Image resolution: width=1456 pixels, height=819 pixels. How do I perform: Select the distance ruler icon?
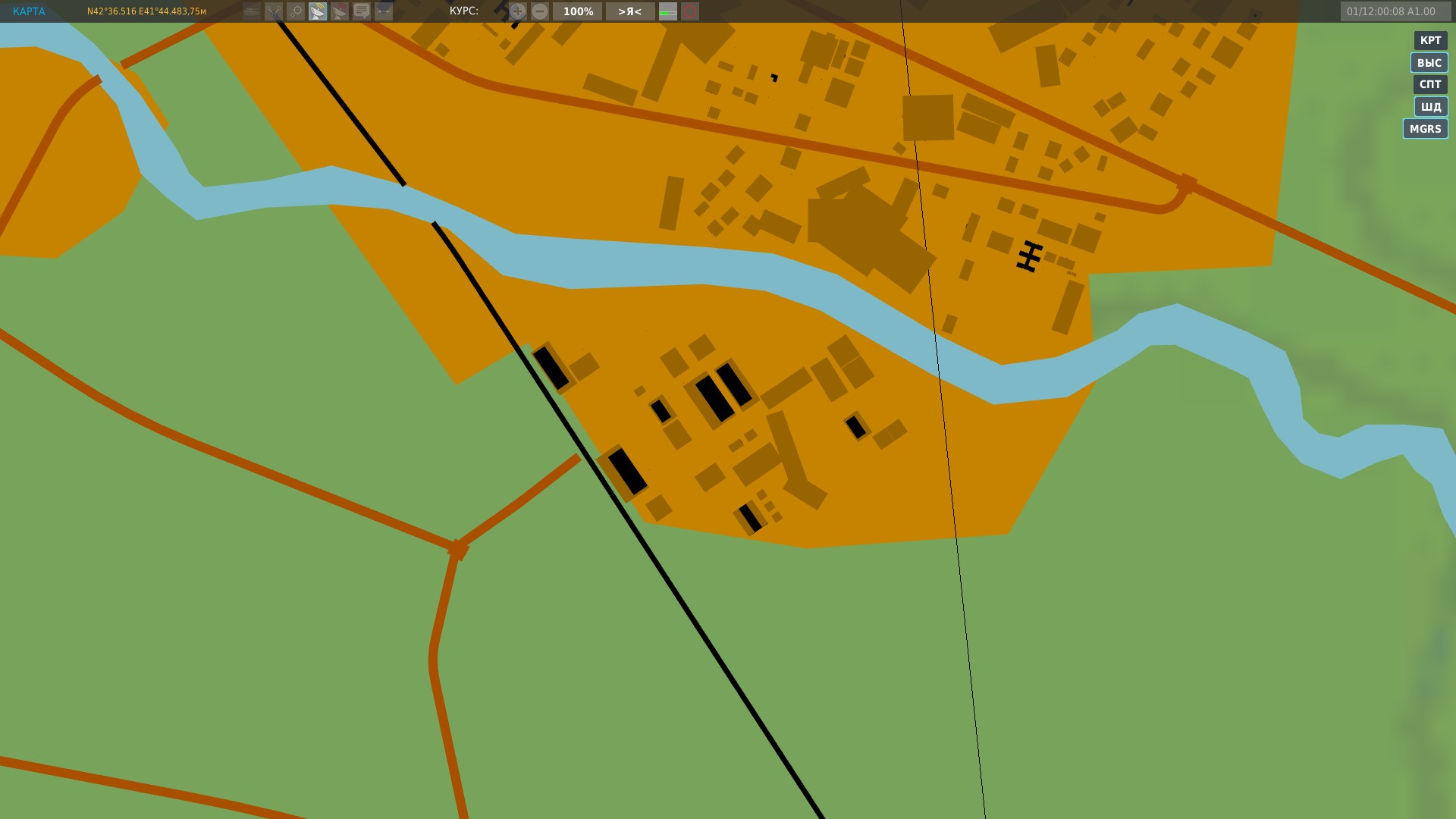coord(384,11)
